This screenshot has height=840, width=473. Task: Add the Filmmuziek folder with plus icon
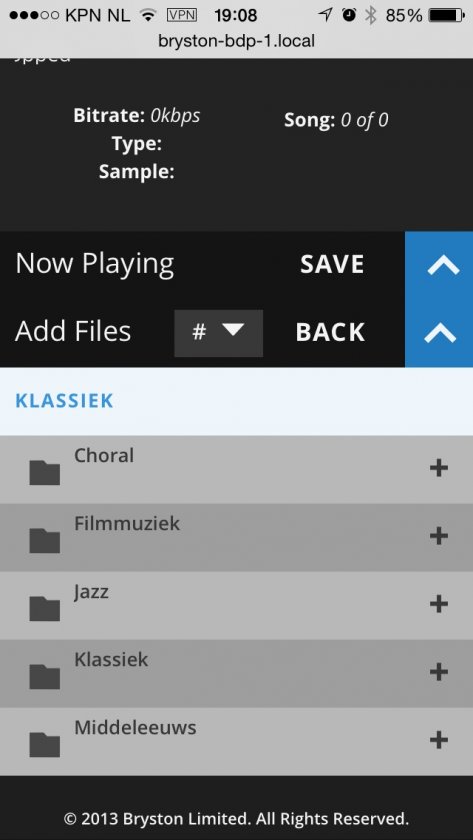point(439,536)
